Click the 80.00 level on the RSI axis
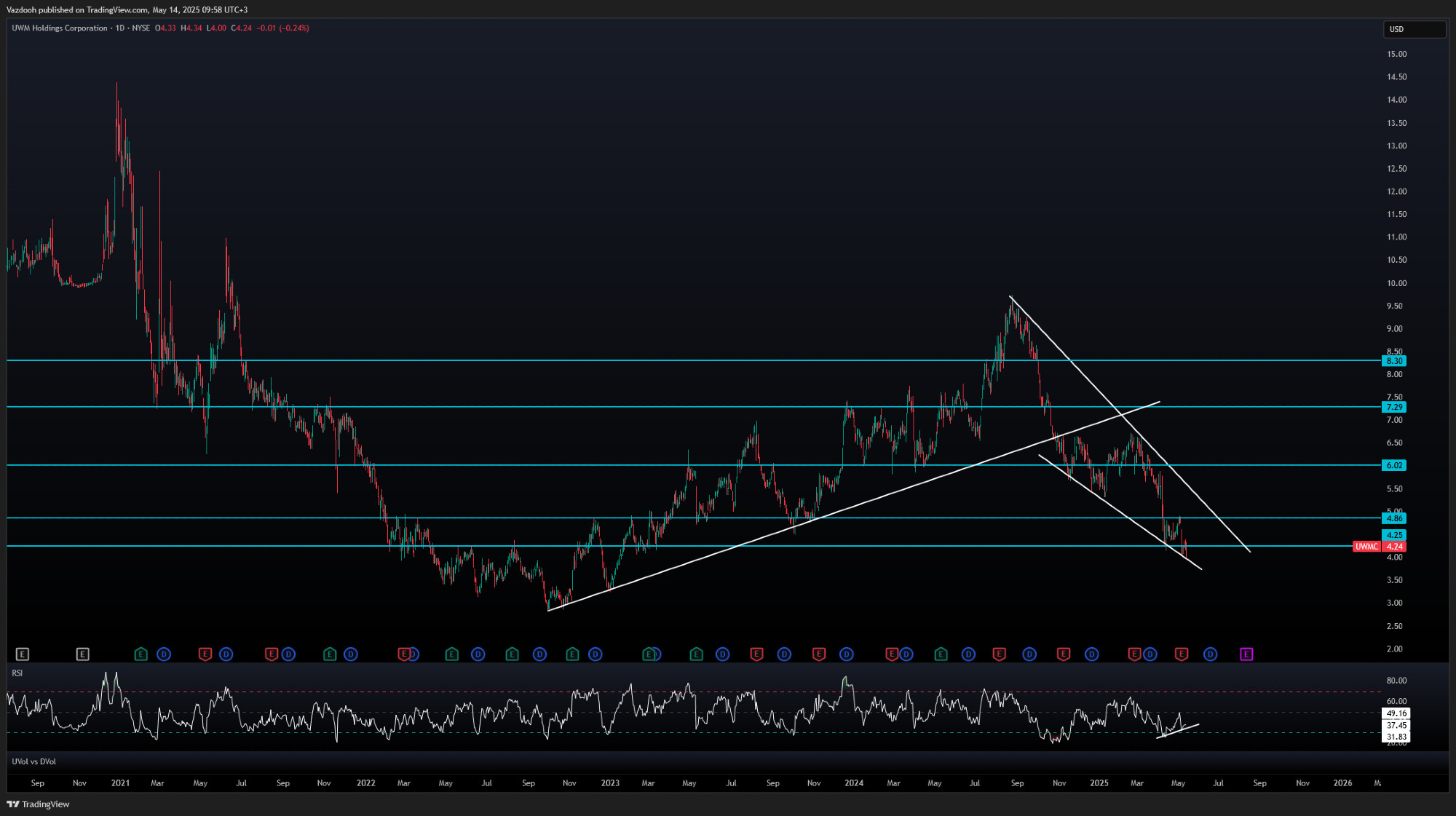The image size is (1456, 816). [1396, 681]
